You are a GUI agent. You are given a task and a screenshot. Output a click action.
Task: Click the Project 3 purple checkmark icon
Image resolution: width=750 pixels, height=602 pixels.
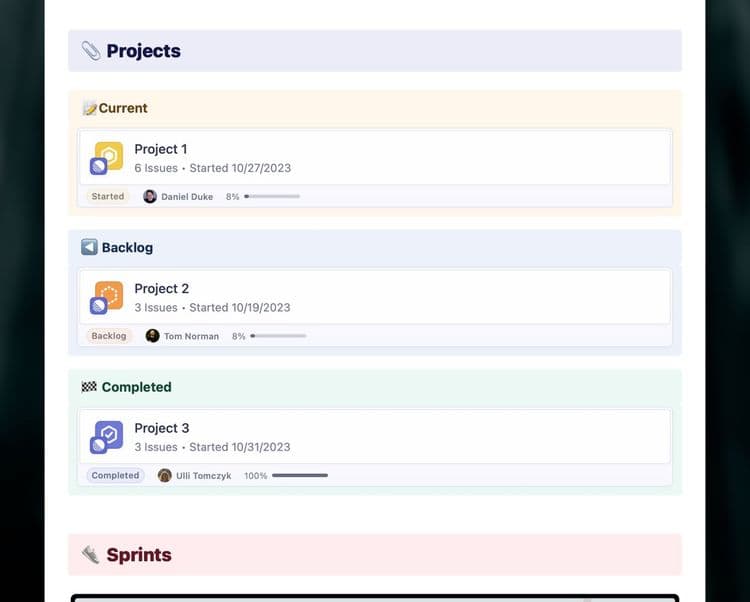[109, 434]
